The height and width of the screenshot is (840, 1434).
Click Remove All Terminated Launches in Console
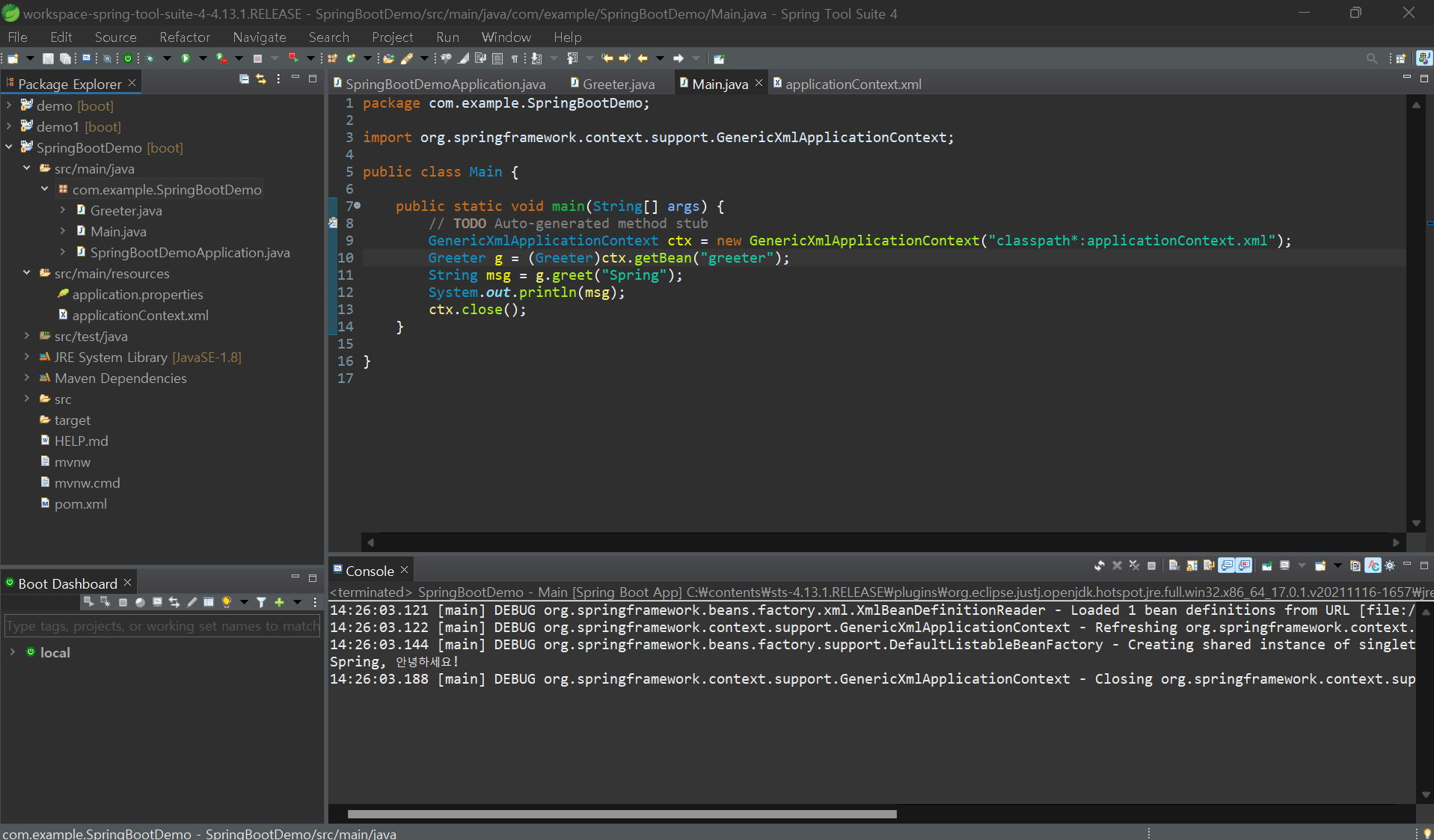pyautogui.click(x=1134, y=565)
